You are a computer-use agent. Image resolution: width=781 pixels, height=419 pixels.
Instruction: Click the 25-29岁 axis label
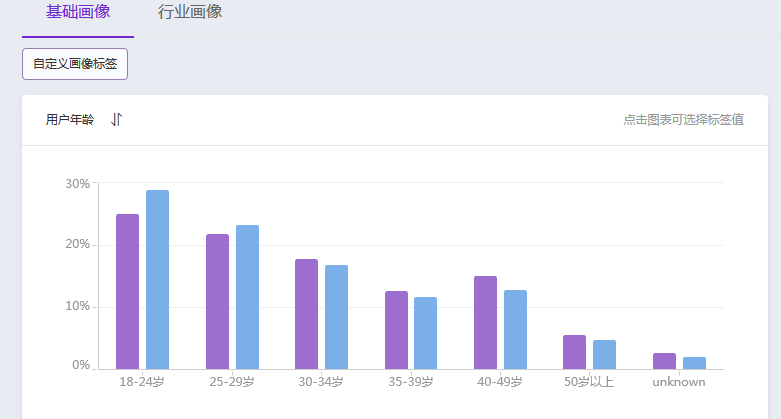(x=232, y=382)
